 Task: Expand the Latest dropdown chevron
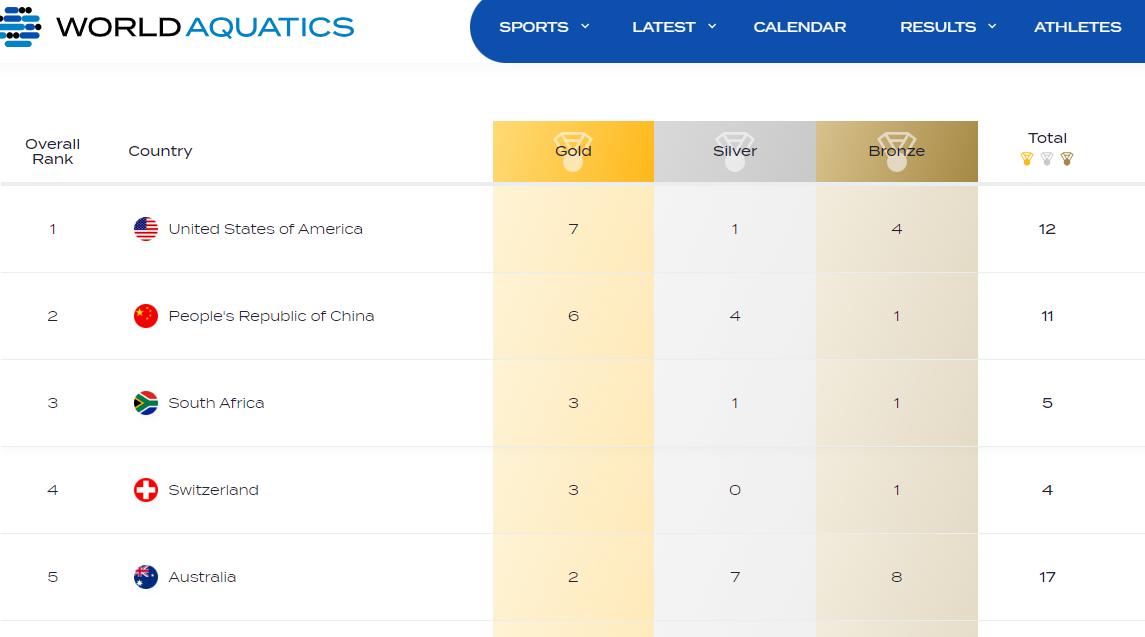click(x=712, y=26)
